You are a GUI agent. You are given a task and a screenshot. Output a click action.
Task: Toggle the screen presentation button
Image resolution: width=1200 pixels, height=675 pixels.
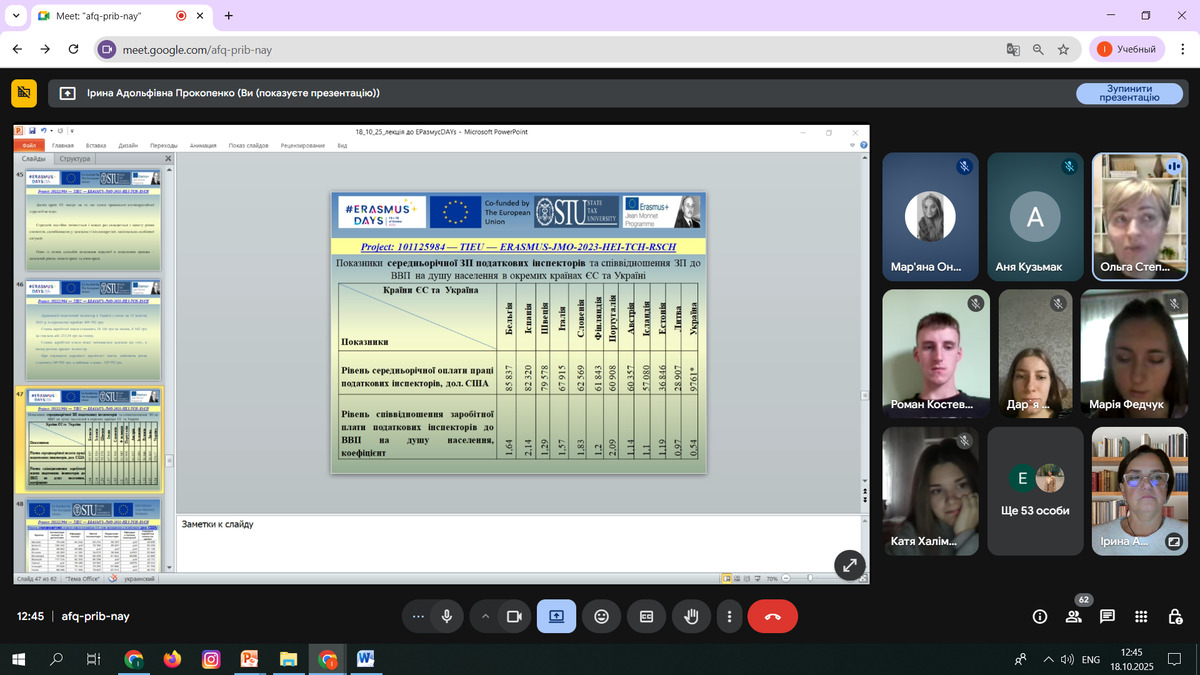[x=556, y=617]
